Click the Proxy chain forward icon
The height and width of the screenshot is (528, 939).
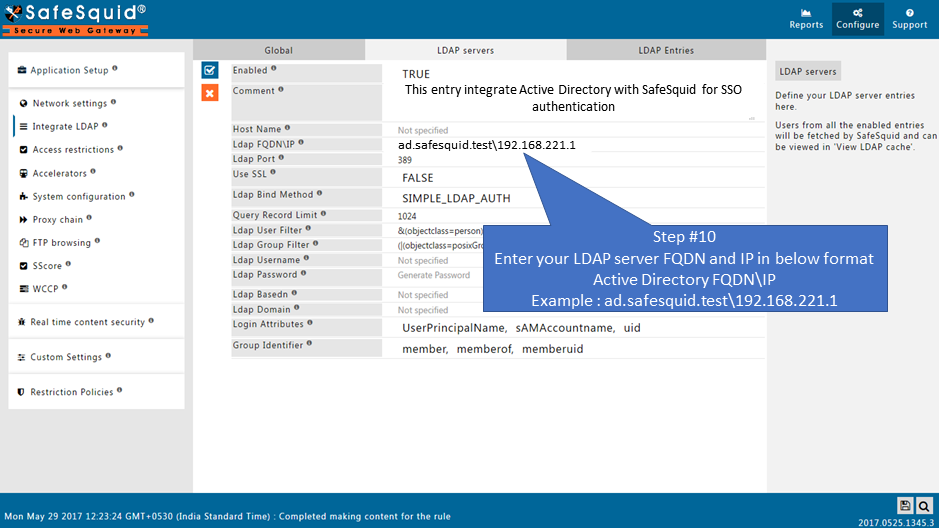click(23, 220)
